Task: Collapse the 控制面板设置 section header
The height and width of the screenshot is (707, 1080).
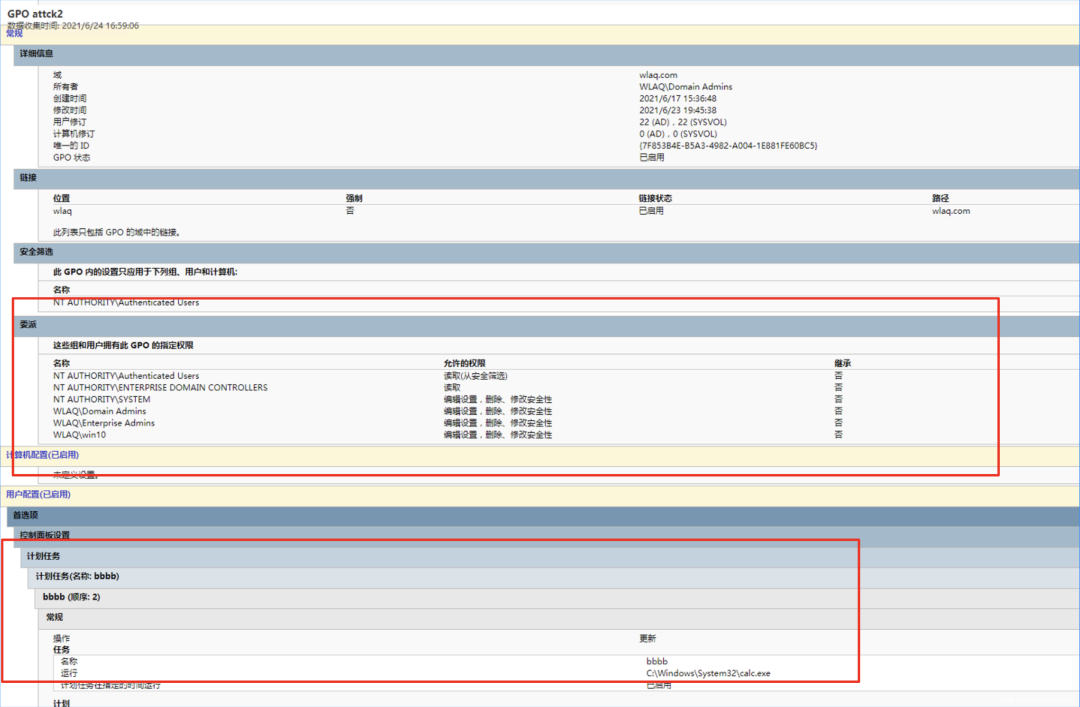Action: (x=546, y=535)
